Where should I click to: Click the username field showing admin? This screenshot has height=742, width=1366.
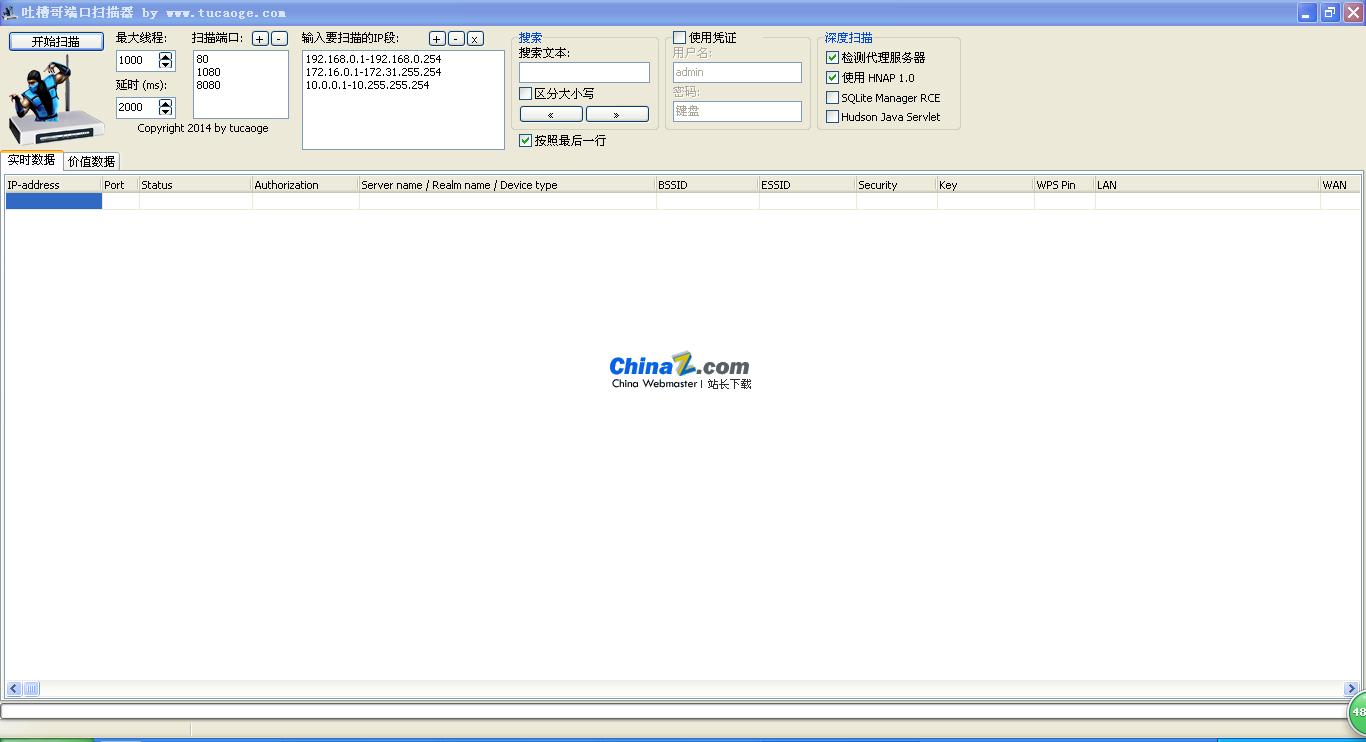click(x=737, y=72)
